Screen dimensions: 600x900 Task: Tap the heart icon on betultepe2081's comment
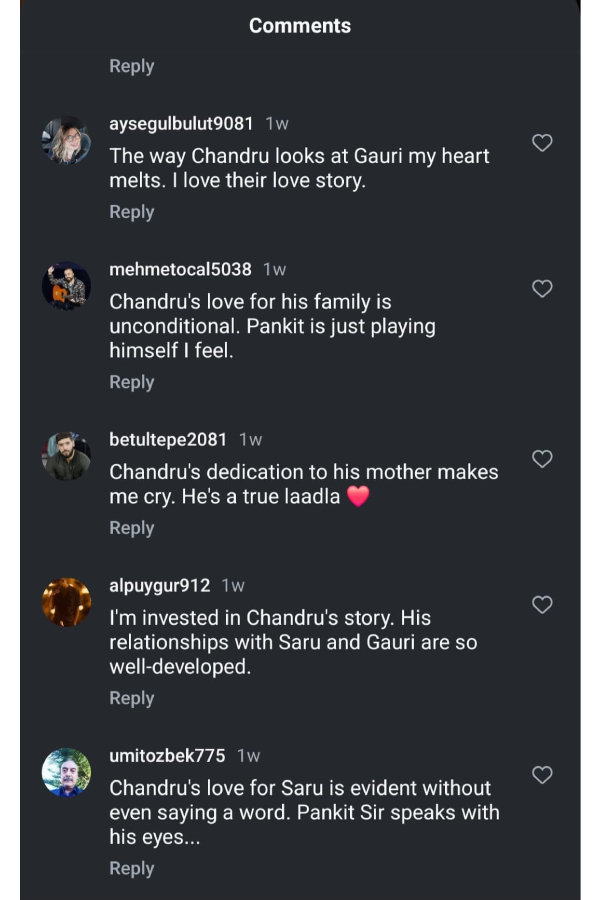pos(542,459)
